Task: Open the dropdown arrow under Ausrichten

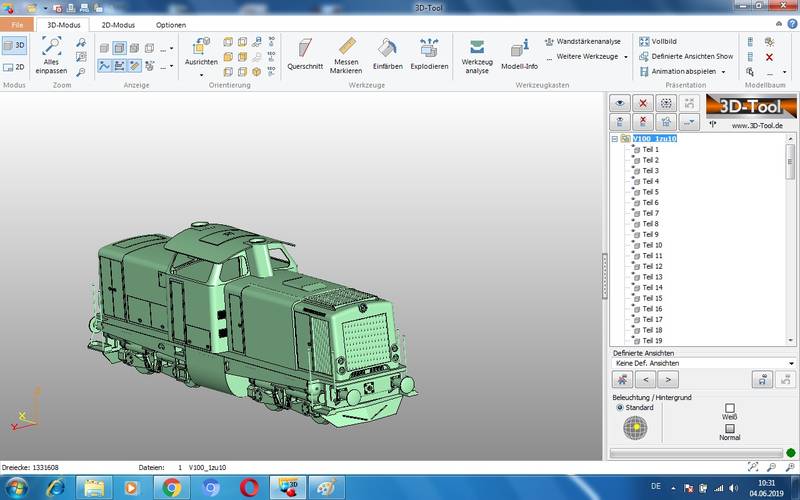Action: point(201,75)
